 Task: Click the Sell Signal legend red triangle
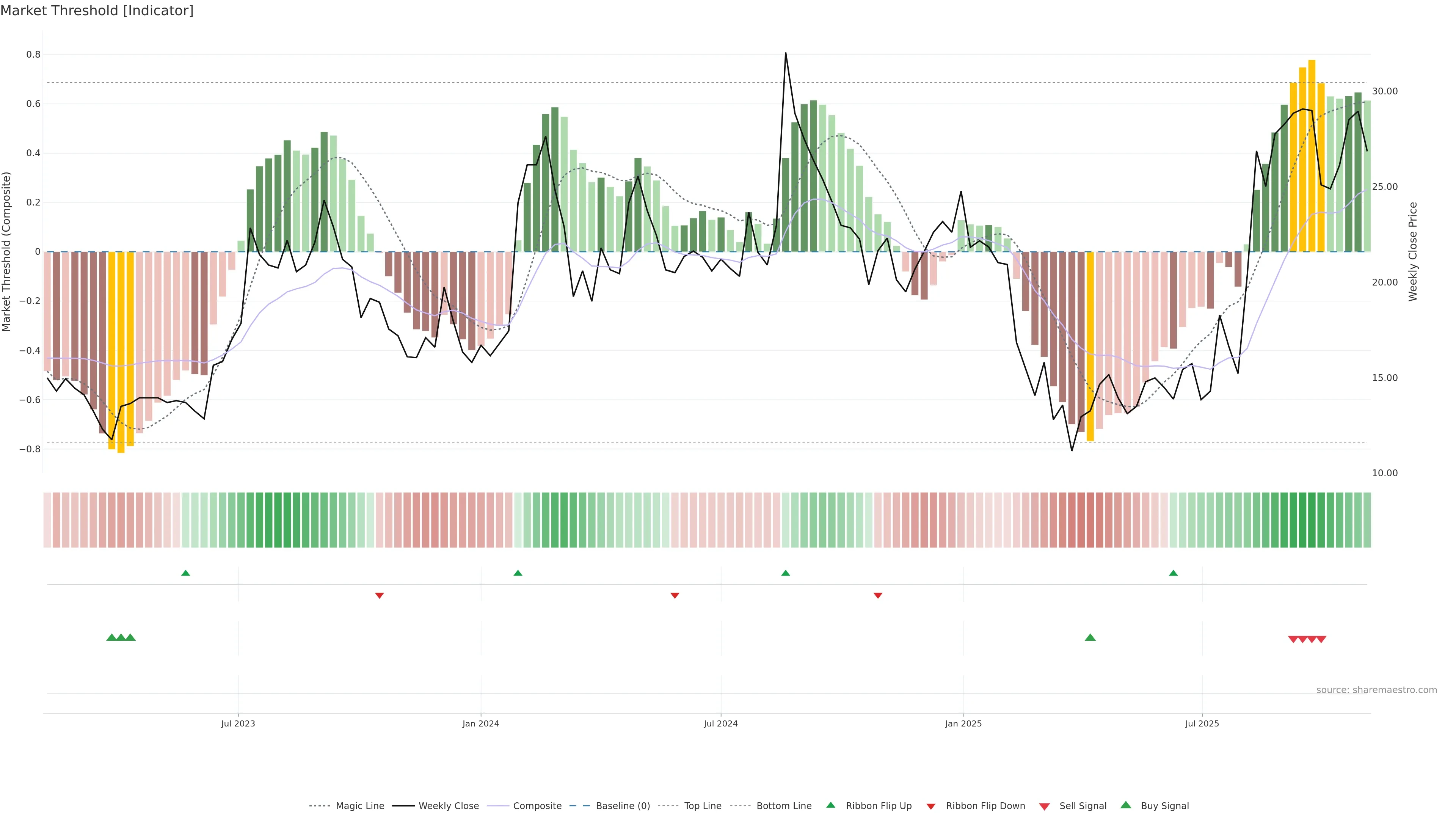[x=1045, y=806]
